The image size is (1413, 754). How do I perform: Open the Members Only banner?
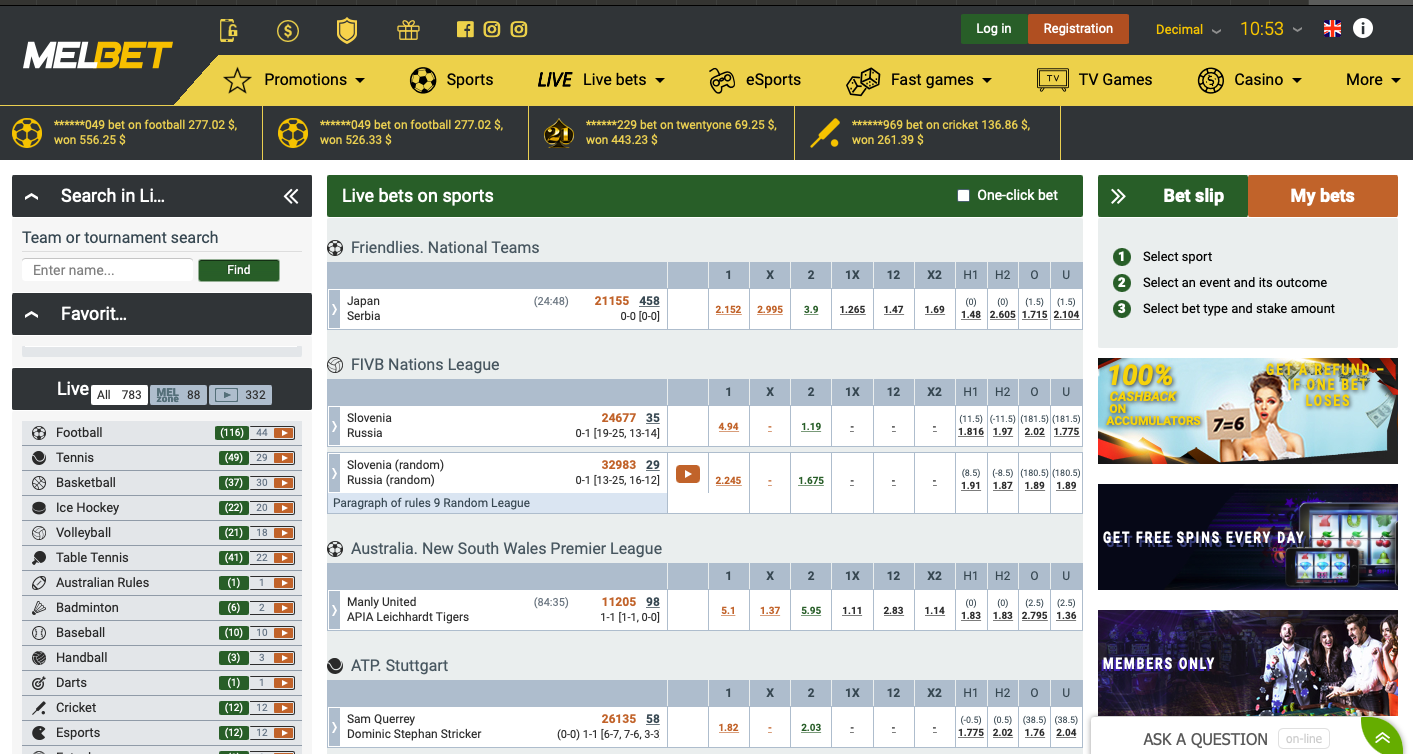[x=1247, y=663]
